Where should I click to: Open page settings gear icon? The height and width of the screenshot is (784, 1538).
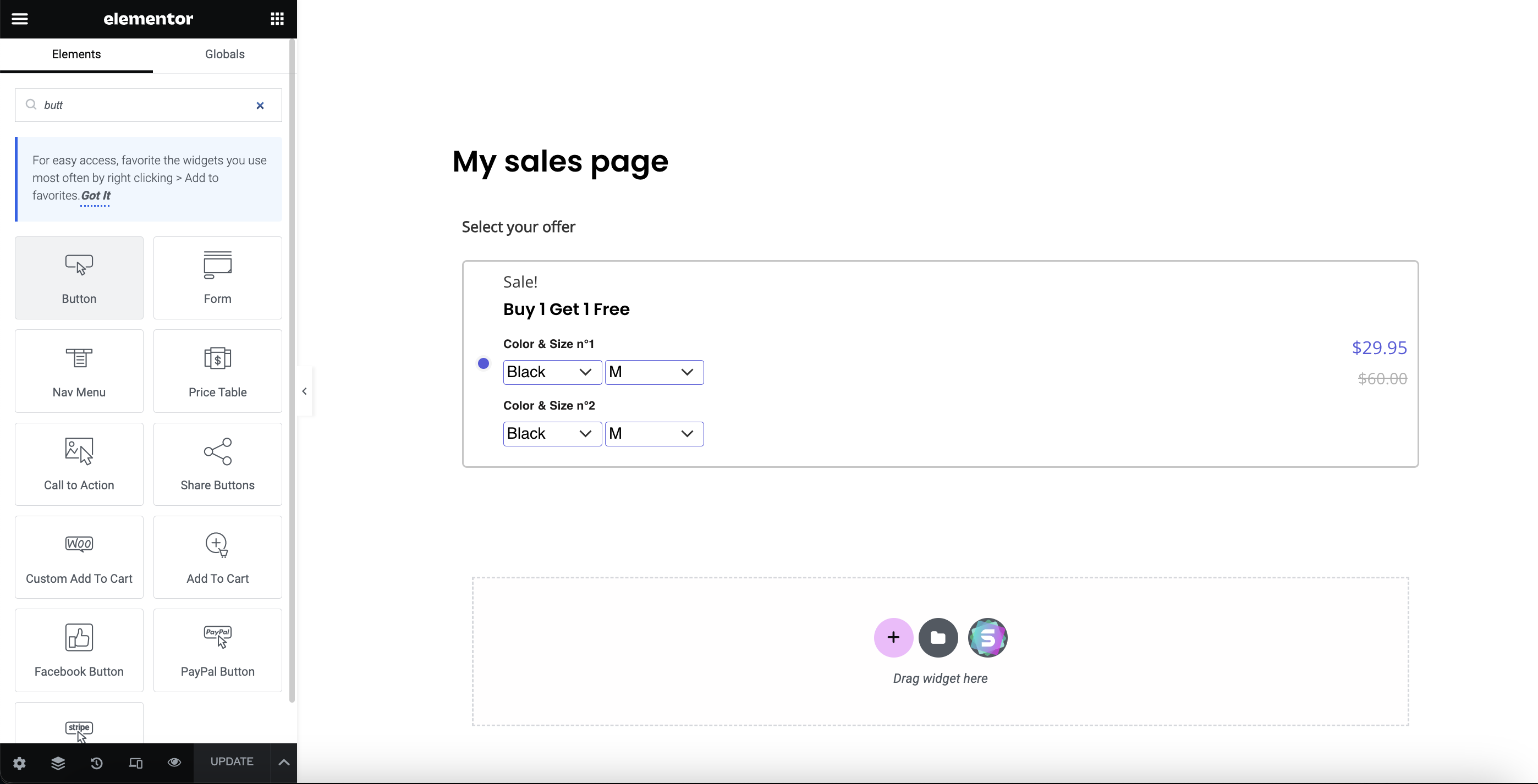click(x=19, y=763)
